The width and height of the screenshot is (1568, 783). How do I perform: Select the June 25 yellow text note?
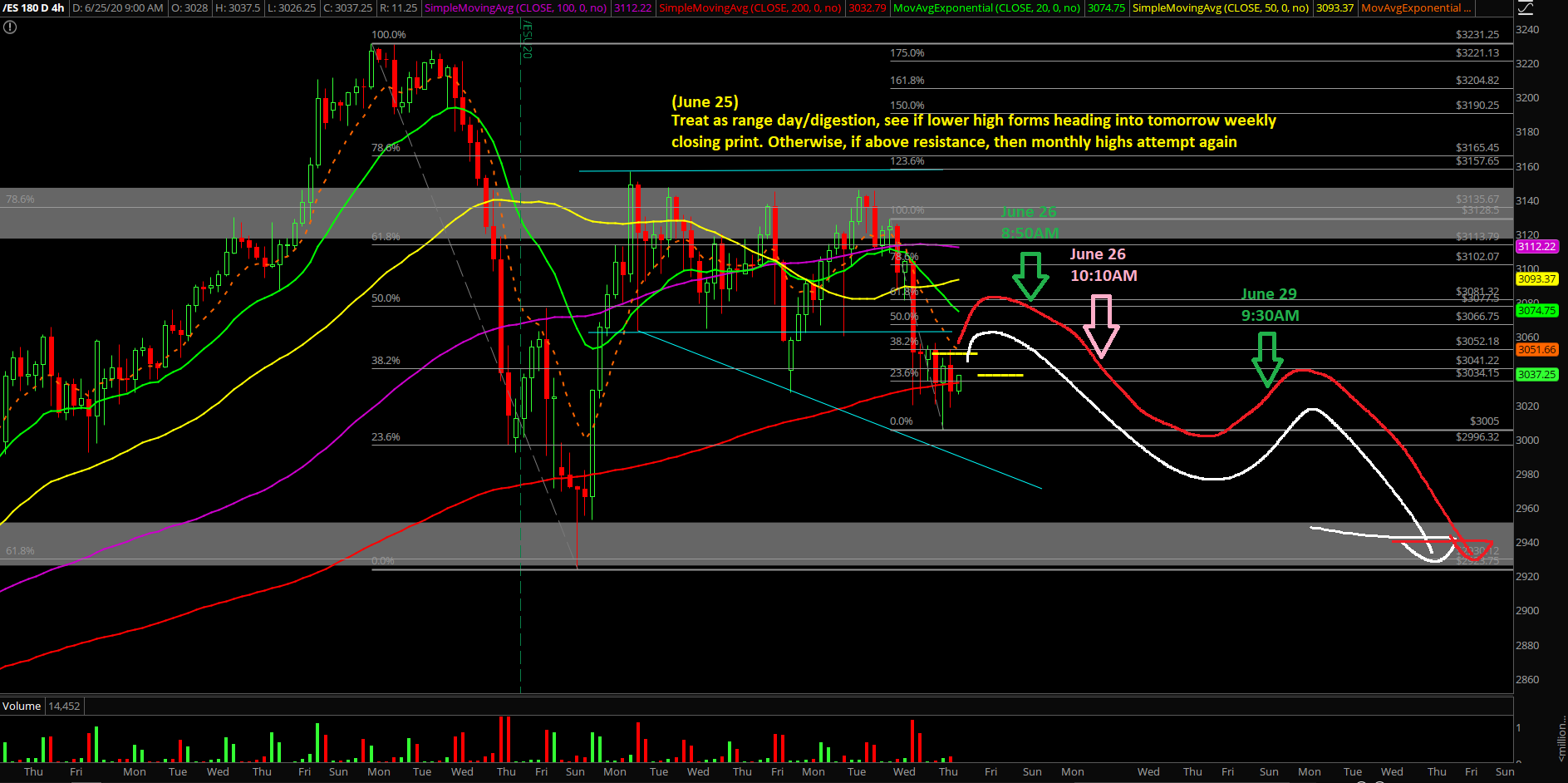[x=973, y=121]
